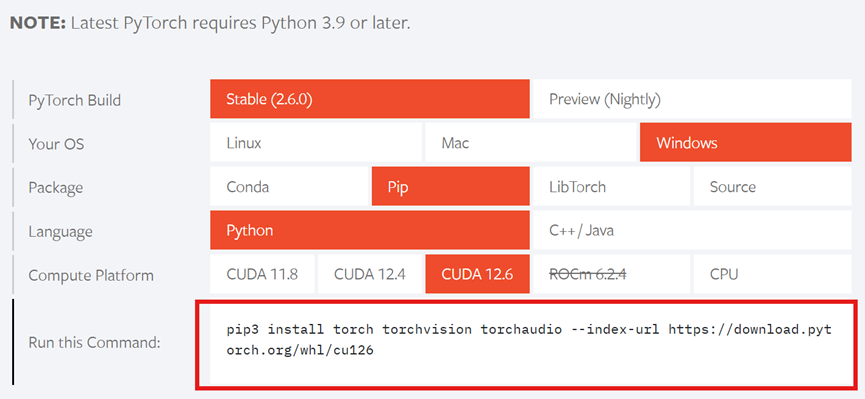This screenshot has width=865, height=399.
Task: Select C++ / Java as the language
Action: 692,230
